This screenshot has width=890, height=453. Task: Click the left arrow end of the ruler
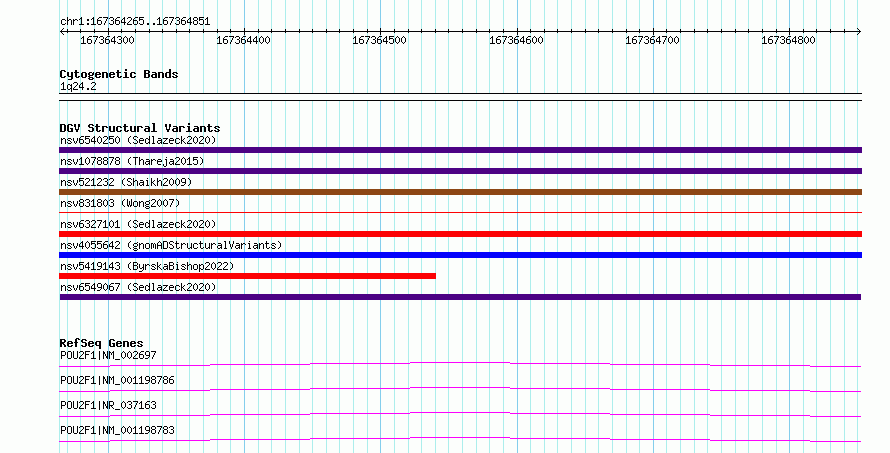pos(62,32)
